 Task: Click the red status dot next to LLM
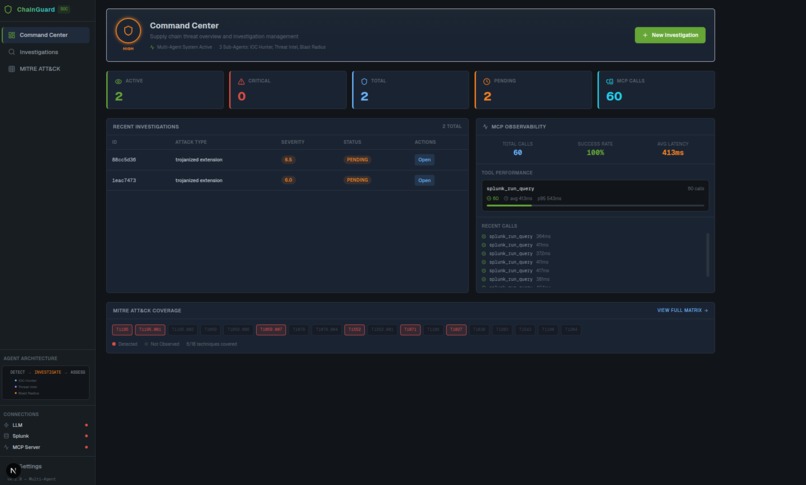coord(86,425)
